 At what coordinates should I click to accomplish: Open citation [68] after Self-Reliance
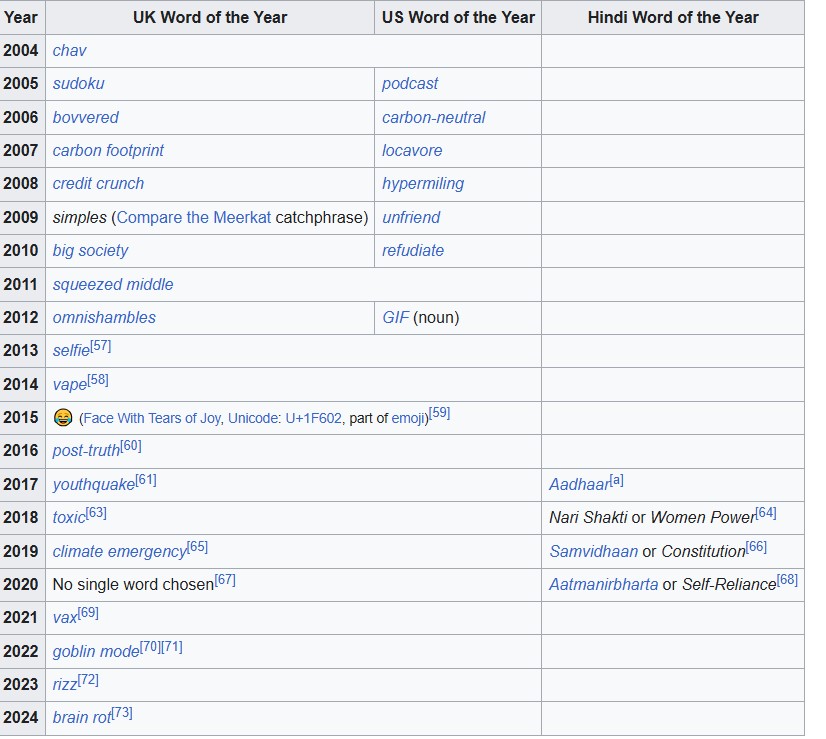[x=787, y=580]
